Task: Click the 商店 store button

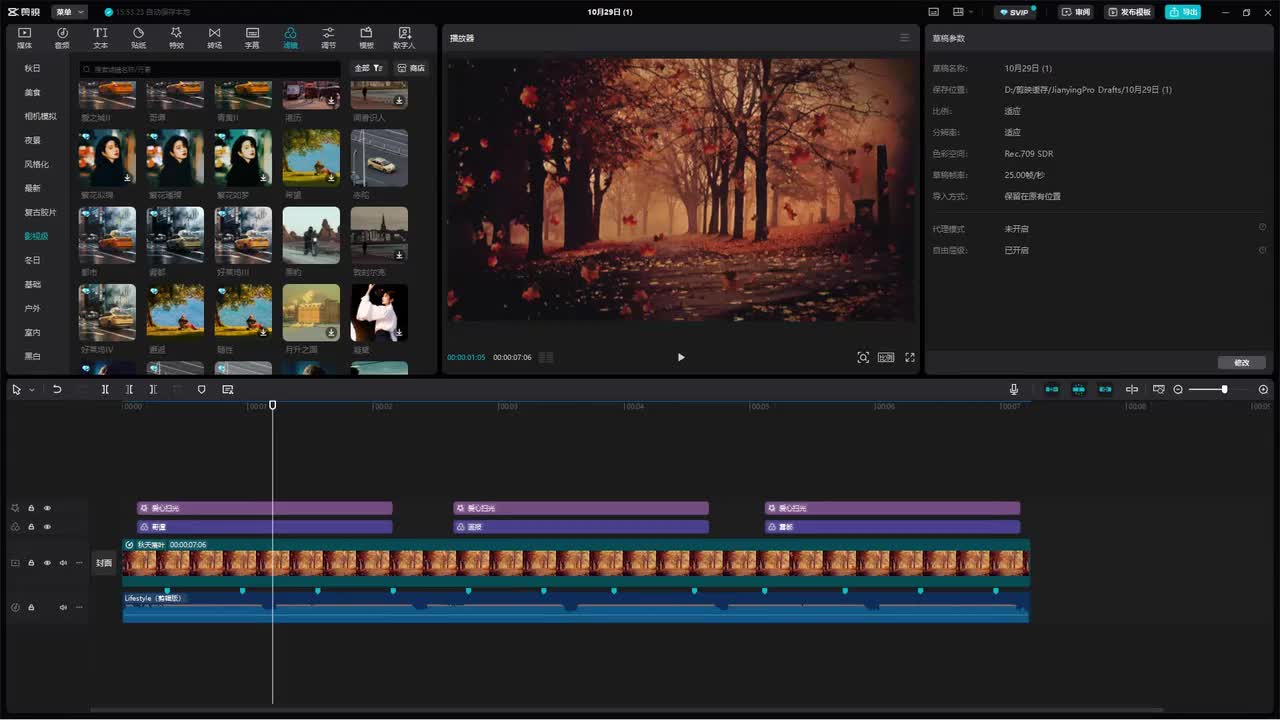Action: [411, 68]
